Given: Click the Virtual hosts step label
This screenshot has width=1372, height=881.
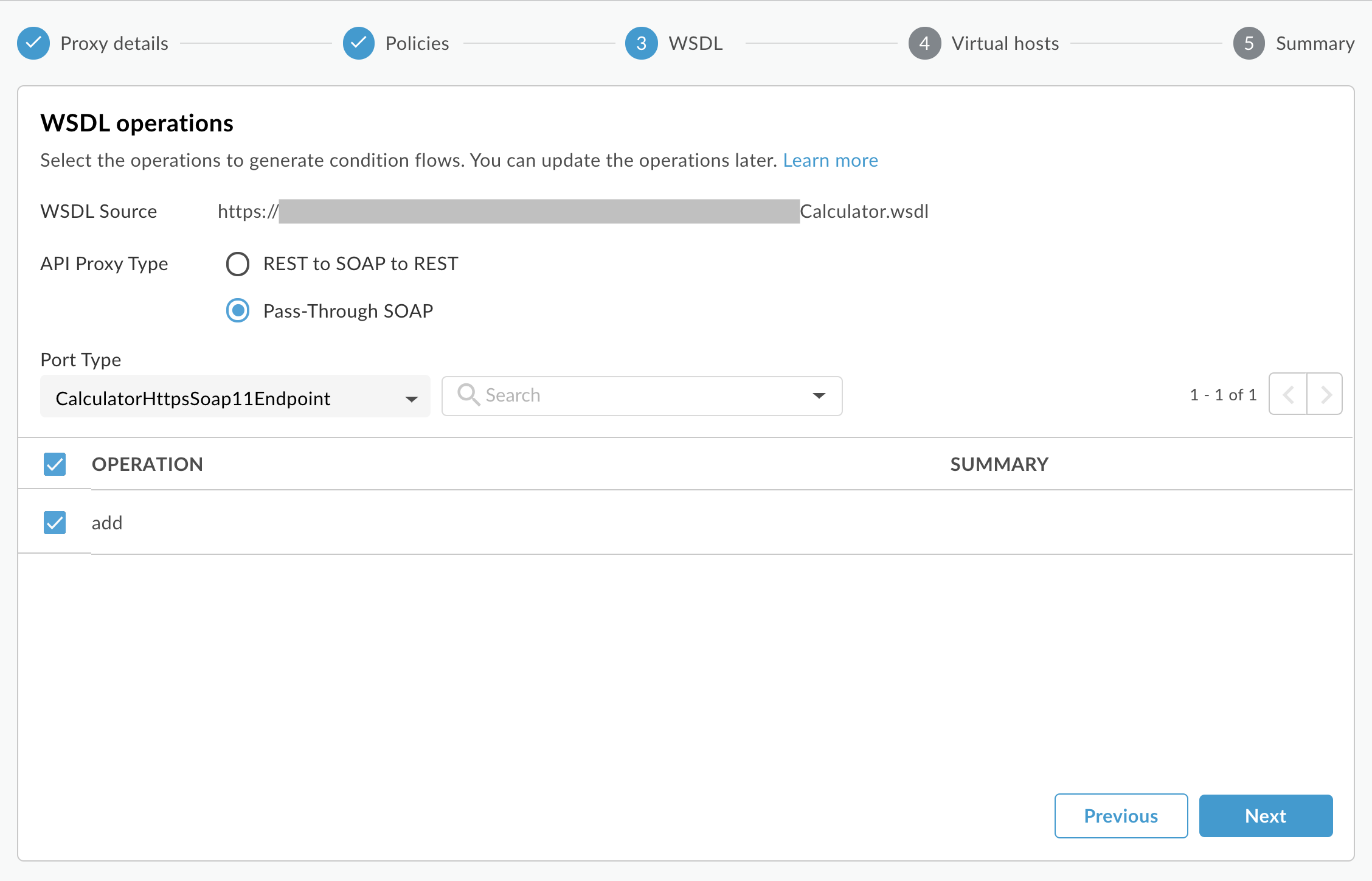Looking at the screenshot, I should click(x=1005, y=43).
